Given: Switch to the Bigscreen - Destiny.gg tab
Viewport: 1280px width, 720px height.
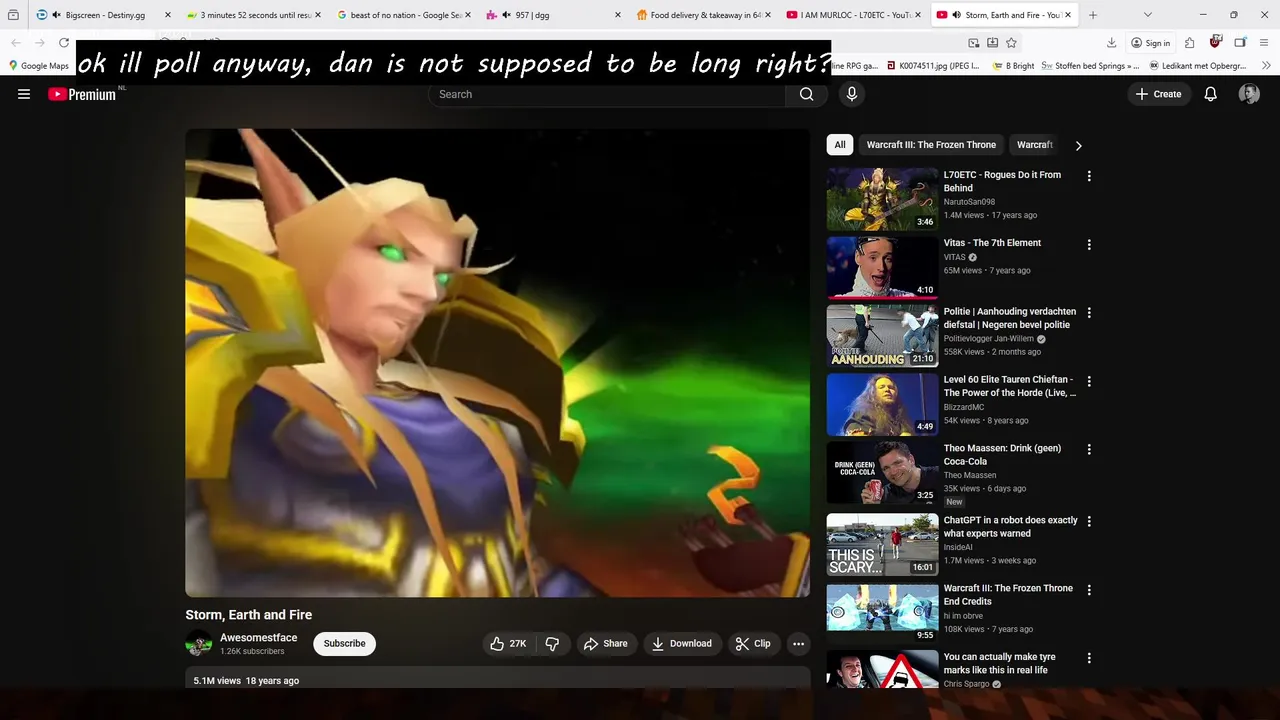Looking at the screenshot, I should pyautogui.click(x=104, y=15).
